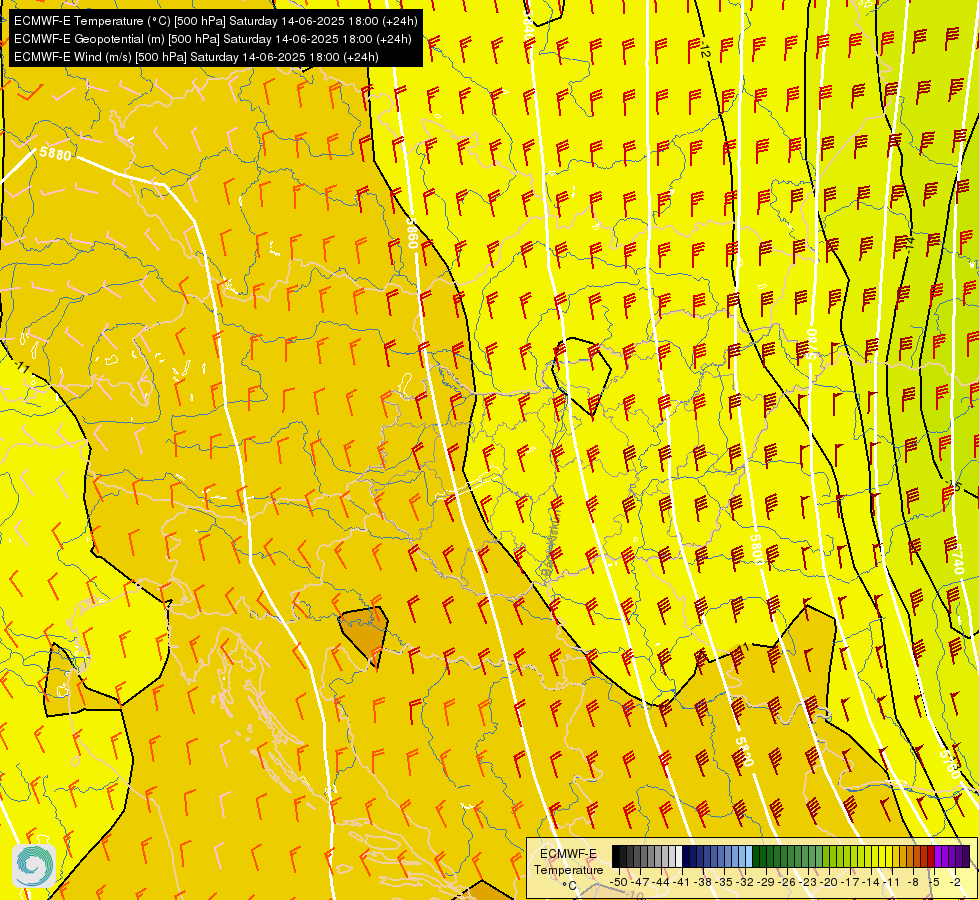Screen dimensions: 979x900
Task: Select the ECMWF-E Temperature 500 hPa title line
Action: [x=215, y=21]
